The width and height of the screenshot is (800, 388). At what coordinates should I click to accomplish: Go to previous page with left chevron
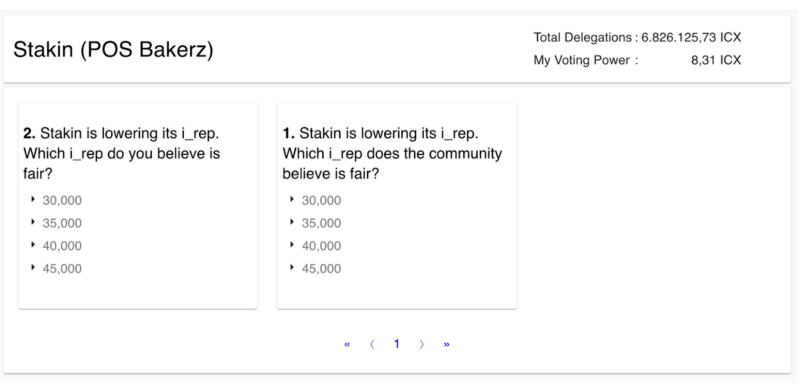coord(372,345)
